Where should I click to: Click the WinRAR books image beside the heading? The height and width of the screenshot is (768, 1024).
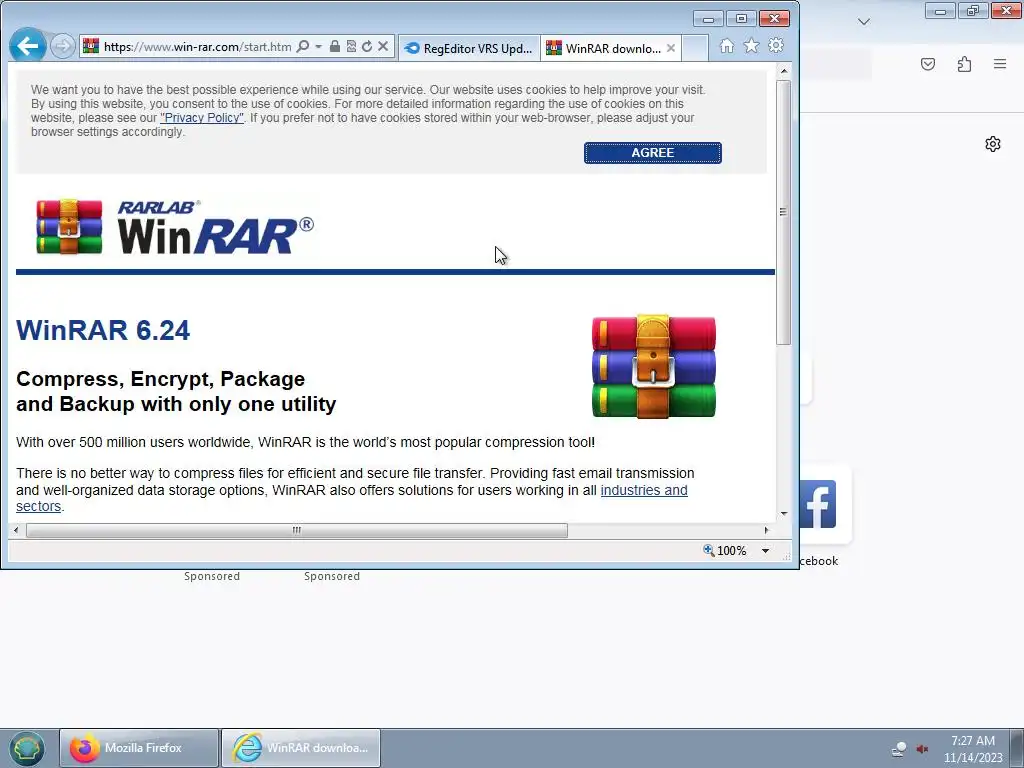coord(654,366)
